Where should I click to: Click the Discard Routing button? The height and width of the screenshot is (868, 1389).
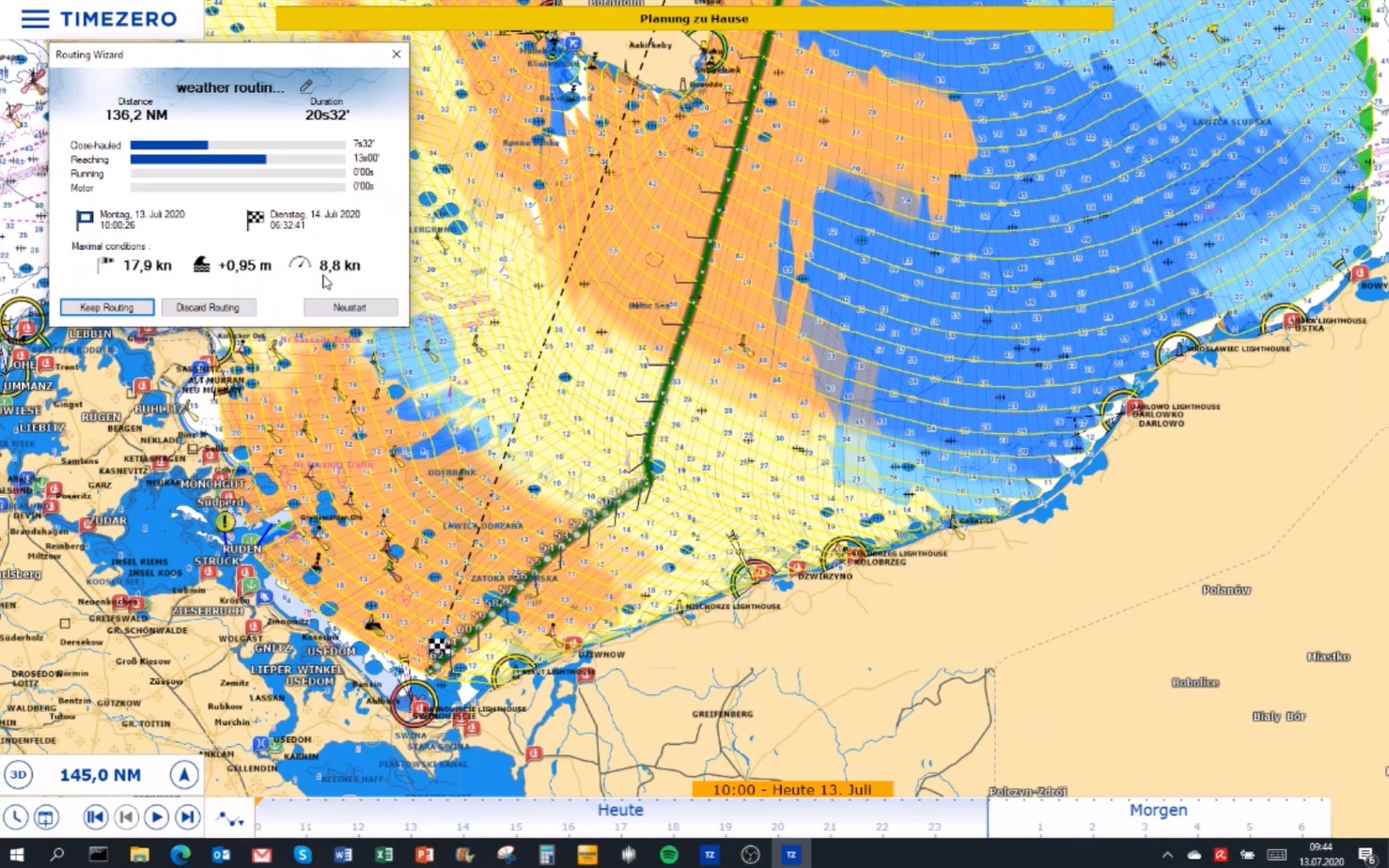[208, 307]
